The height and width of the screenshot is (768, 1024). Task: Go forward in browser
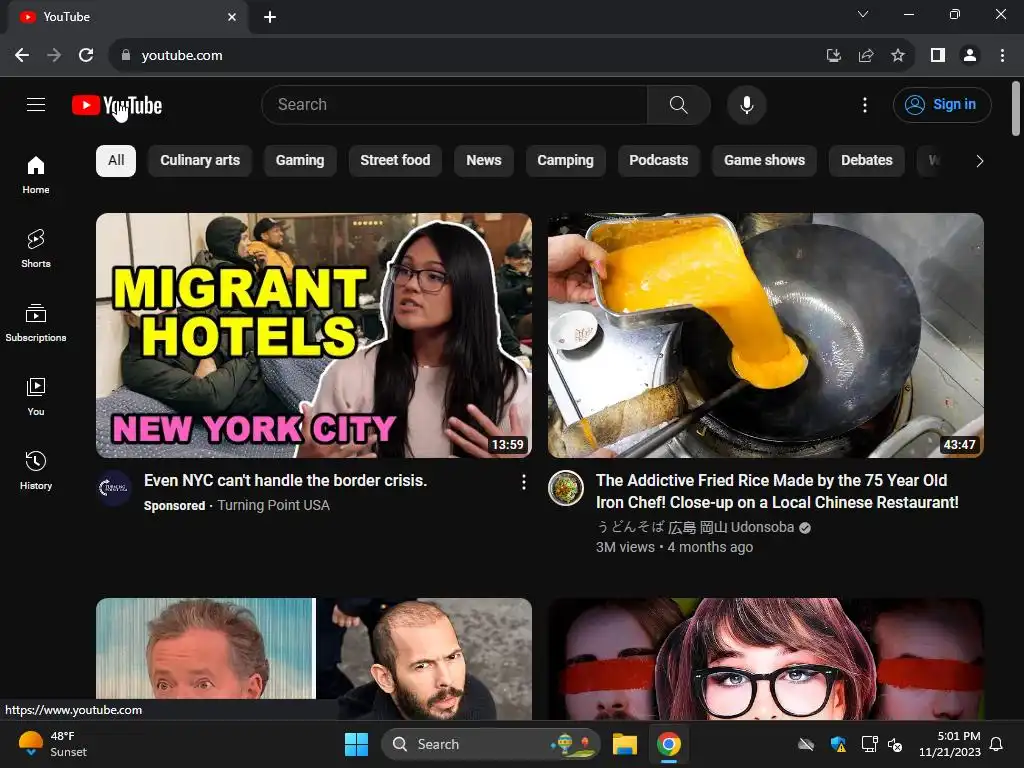tap(54, 56)
